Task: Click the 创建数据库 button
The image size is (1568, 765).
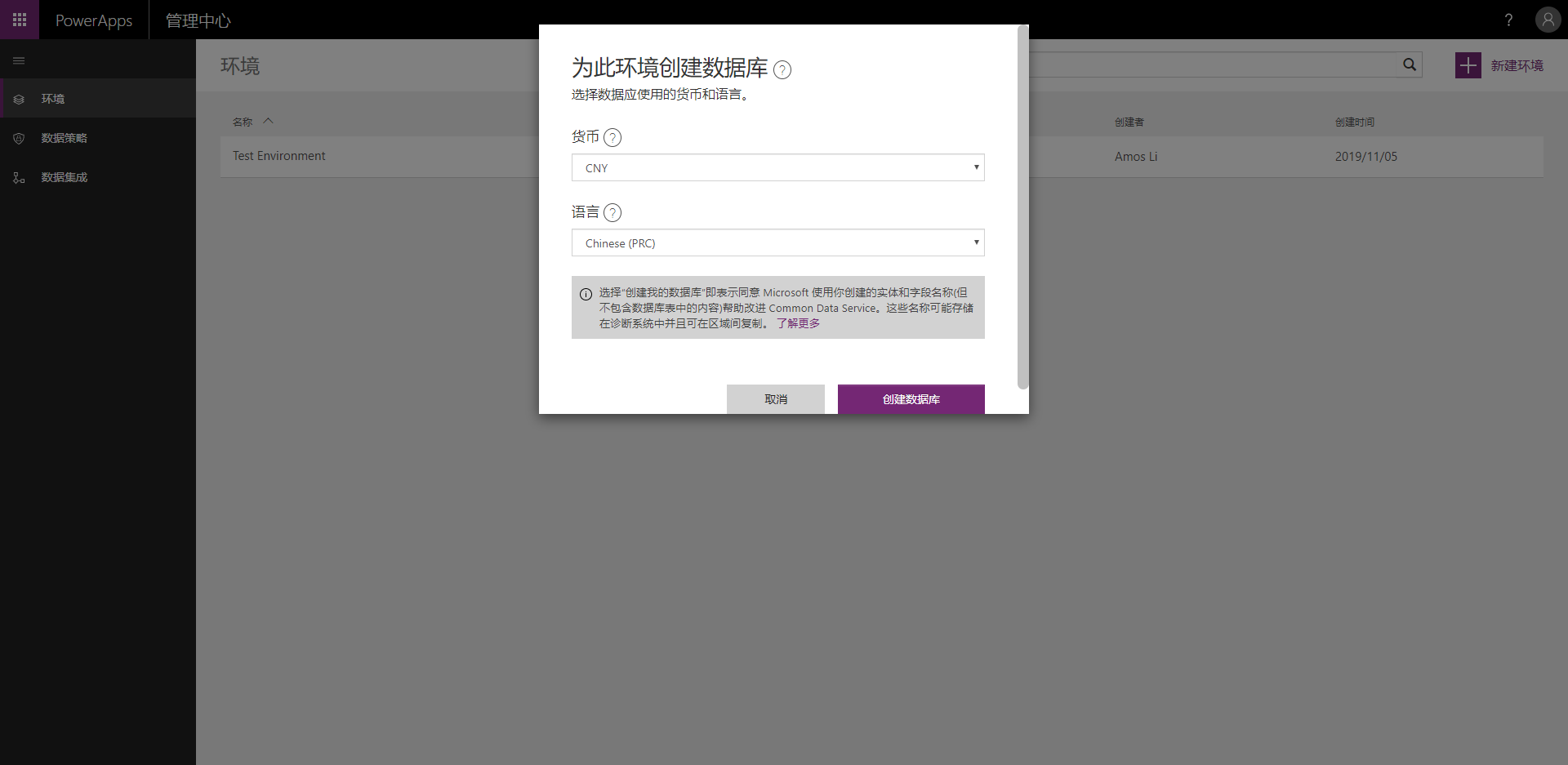Action: [911, 399]
